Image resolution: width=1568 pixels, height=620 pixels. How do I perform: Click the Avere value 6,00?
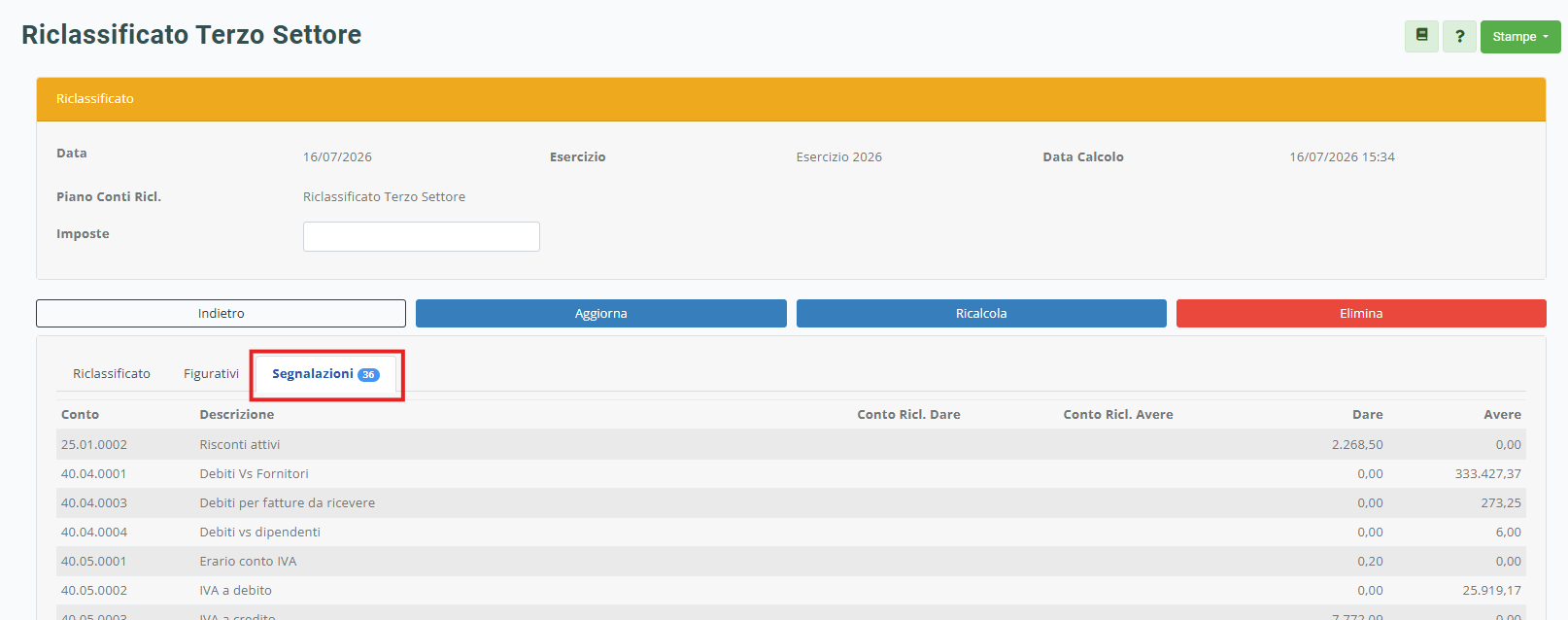tap(1509, 532)
